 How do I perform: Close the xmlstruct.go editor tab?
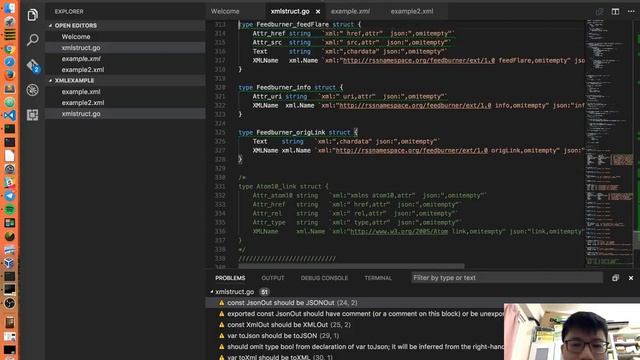[318, 11]
